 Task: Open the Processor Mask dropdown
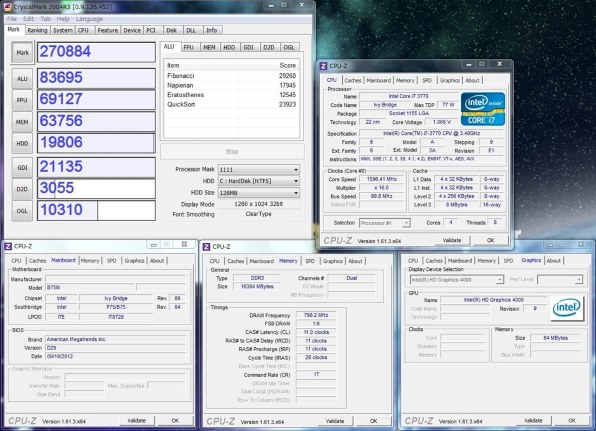[259, 170]
